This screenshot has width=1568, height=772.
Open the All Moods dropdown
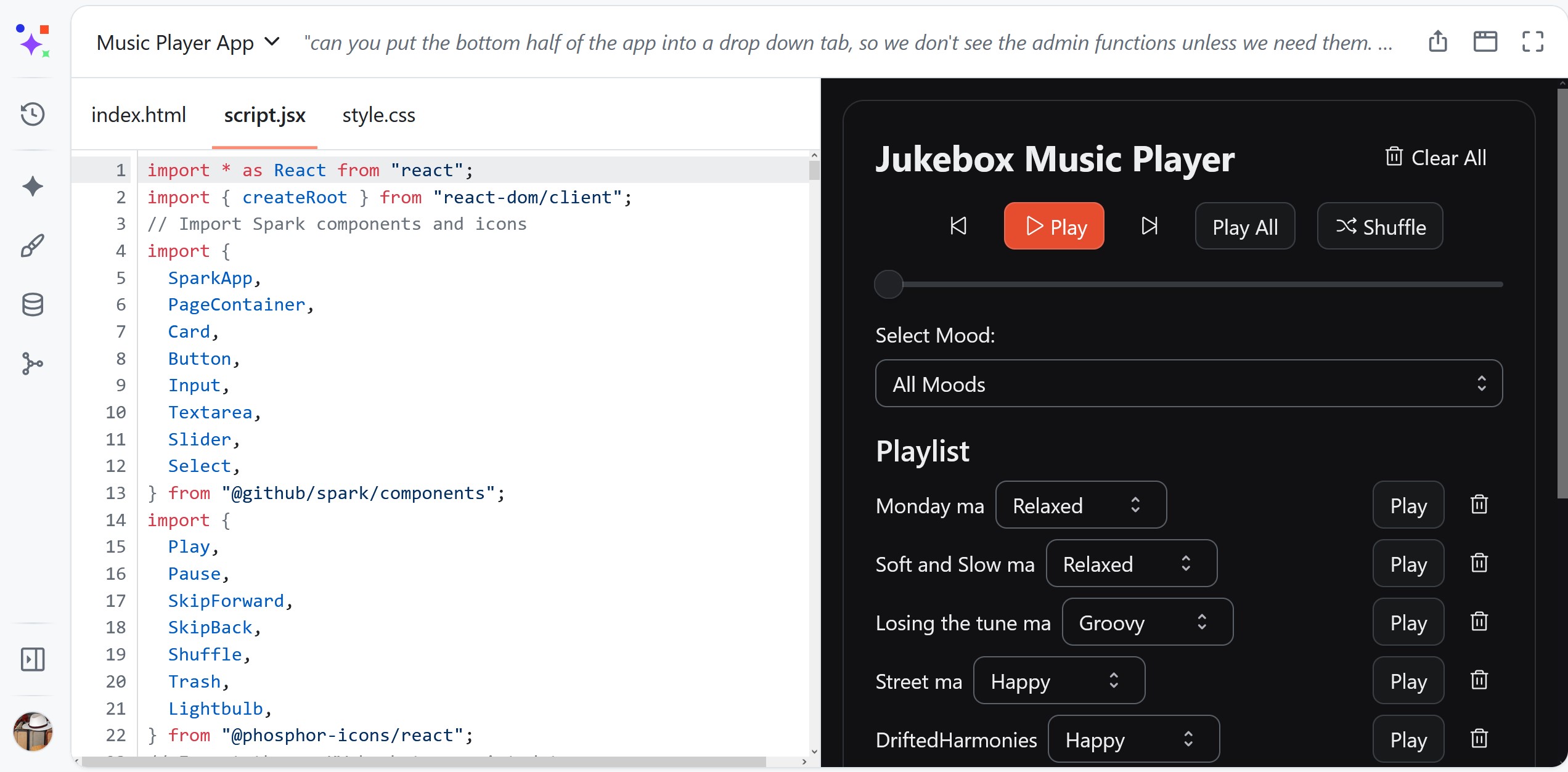pyautogui.click(x=1188, y=383)
